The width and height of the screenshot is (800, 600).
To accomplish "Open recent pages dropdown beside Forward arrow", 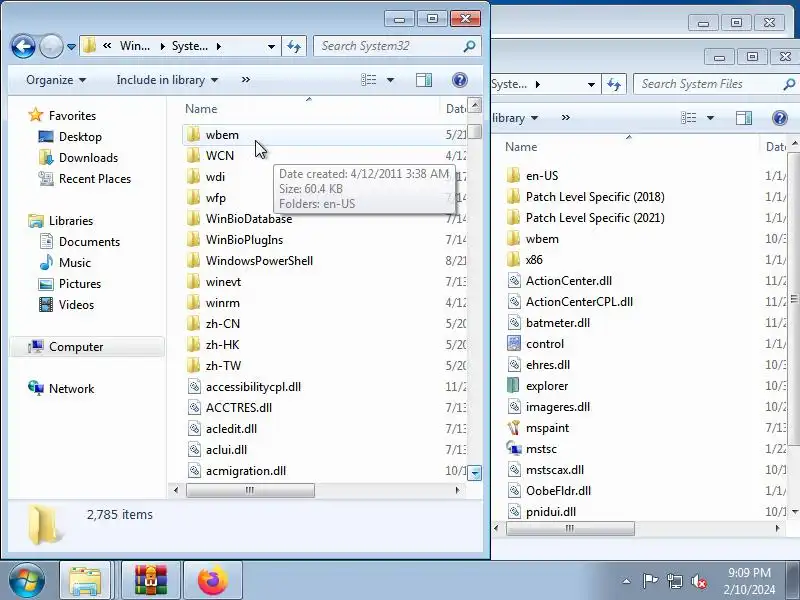I will pos(71,47).
